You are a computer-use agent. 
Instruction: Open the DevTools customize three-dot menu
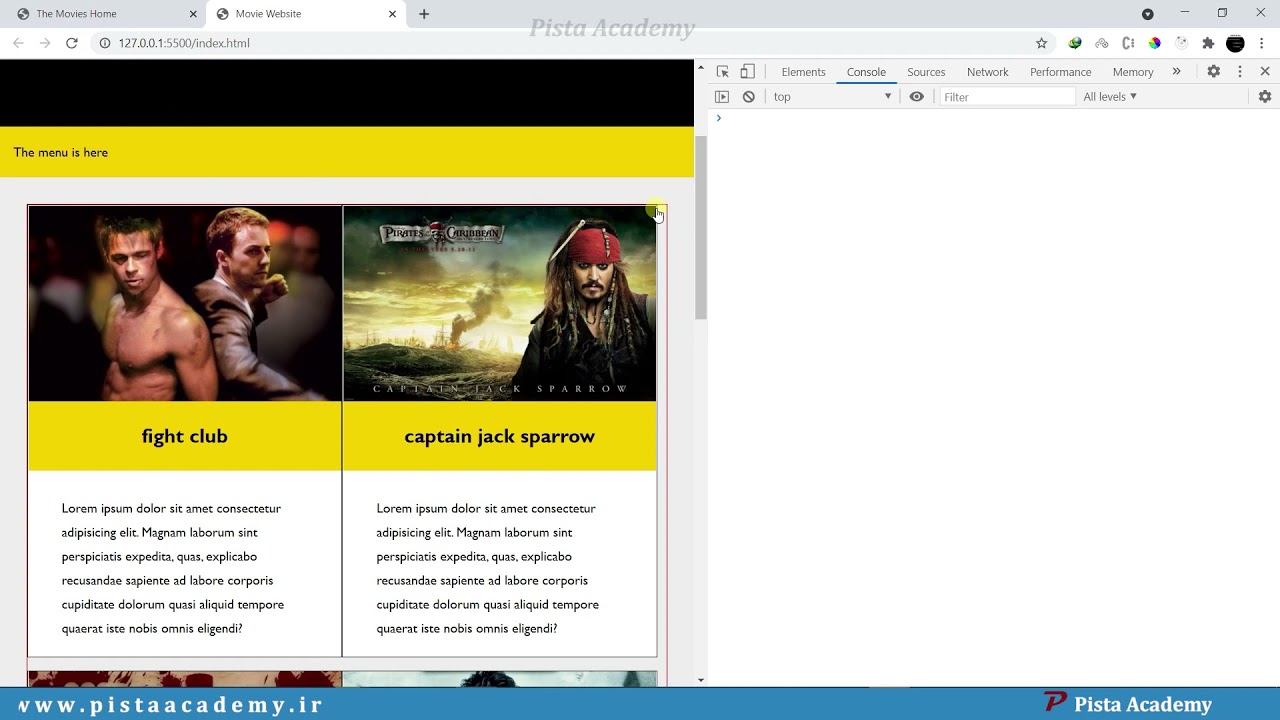click(1240, 72)
